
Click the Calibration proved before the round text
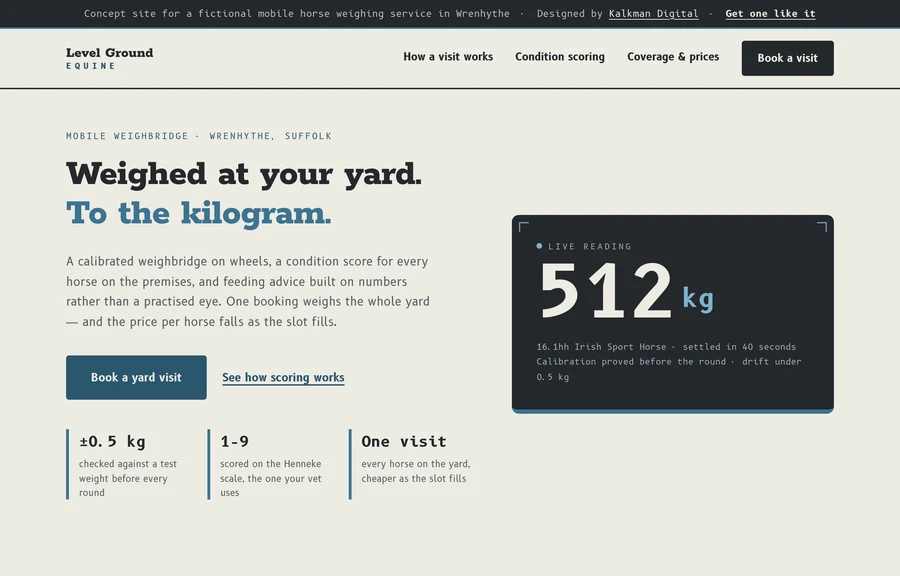coord(669,369)
